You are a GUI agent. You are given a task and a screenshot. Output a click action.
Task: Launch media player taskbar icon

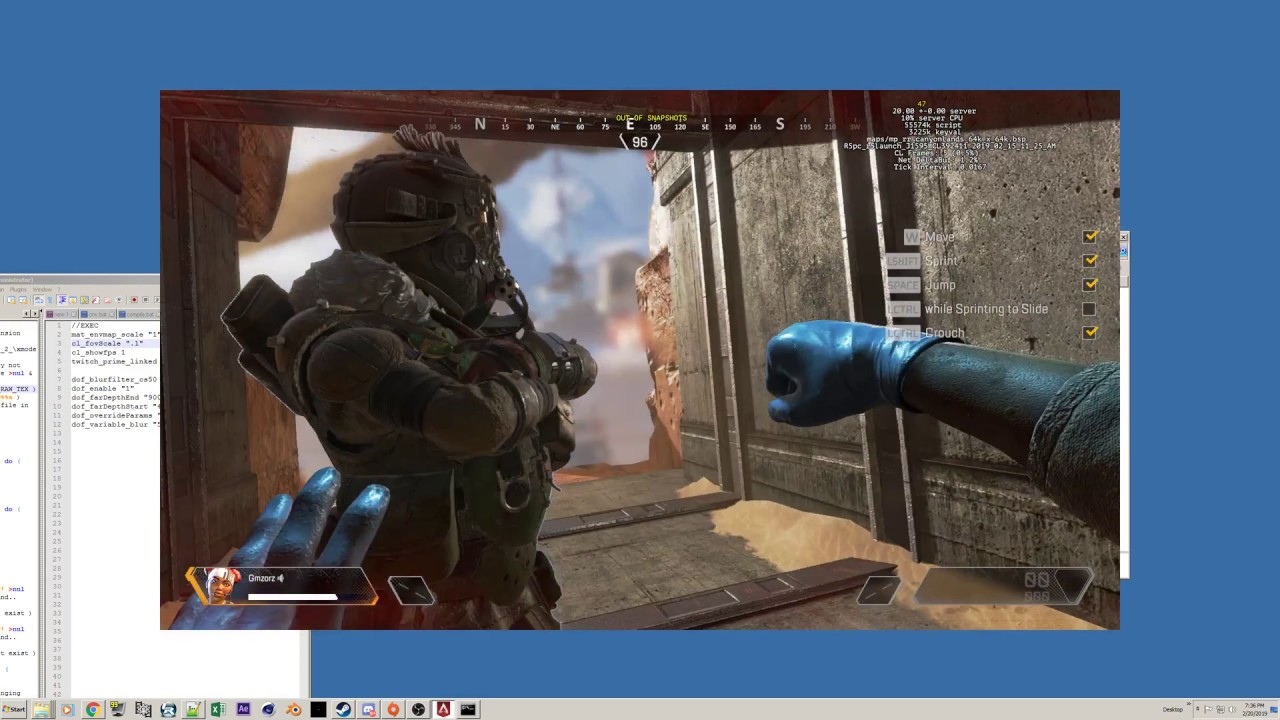(x=67, y=709)
